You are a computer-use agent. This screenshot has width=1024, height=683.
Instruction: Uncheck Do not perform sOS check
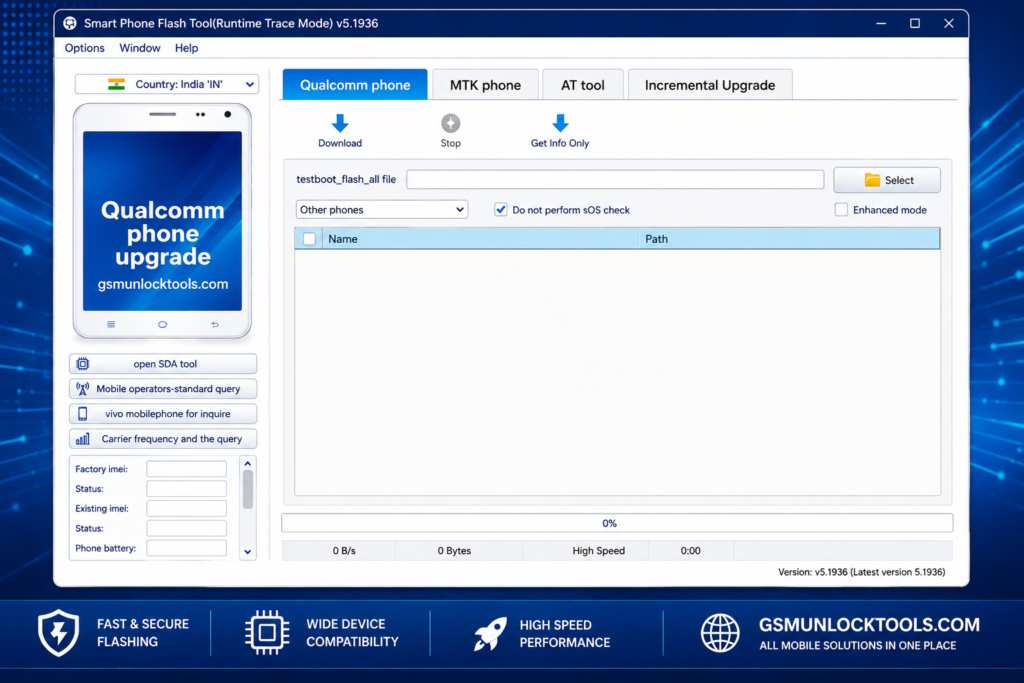pyautogui.click(x=501, y=210)
